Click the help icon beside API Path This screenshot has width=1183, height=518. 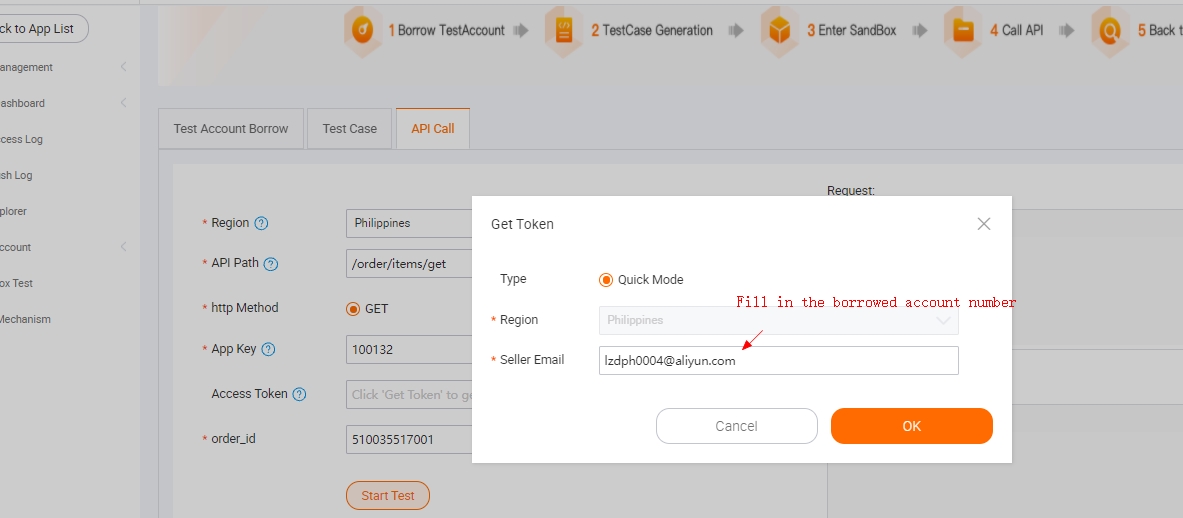click(270, 264)
